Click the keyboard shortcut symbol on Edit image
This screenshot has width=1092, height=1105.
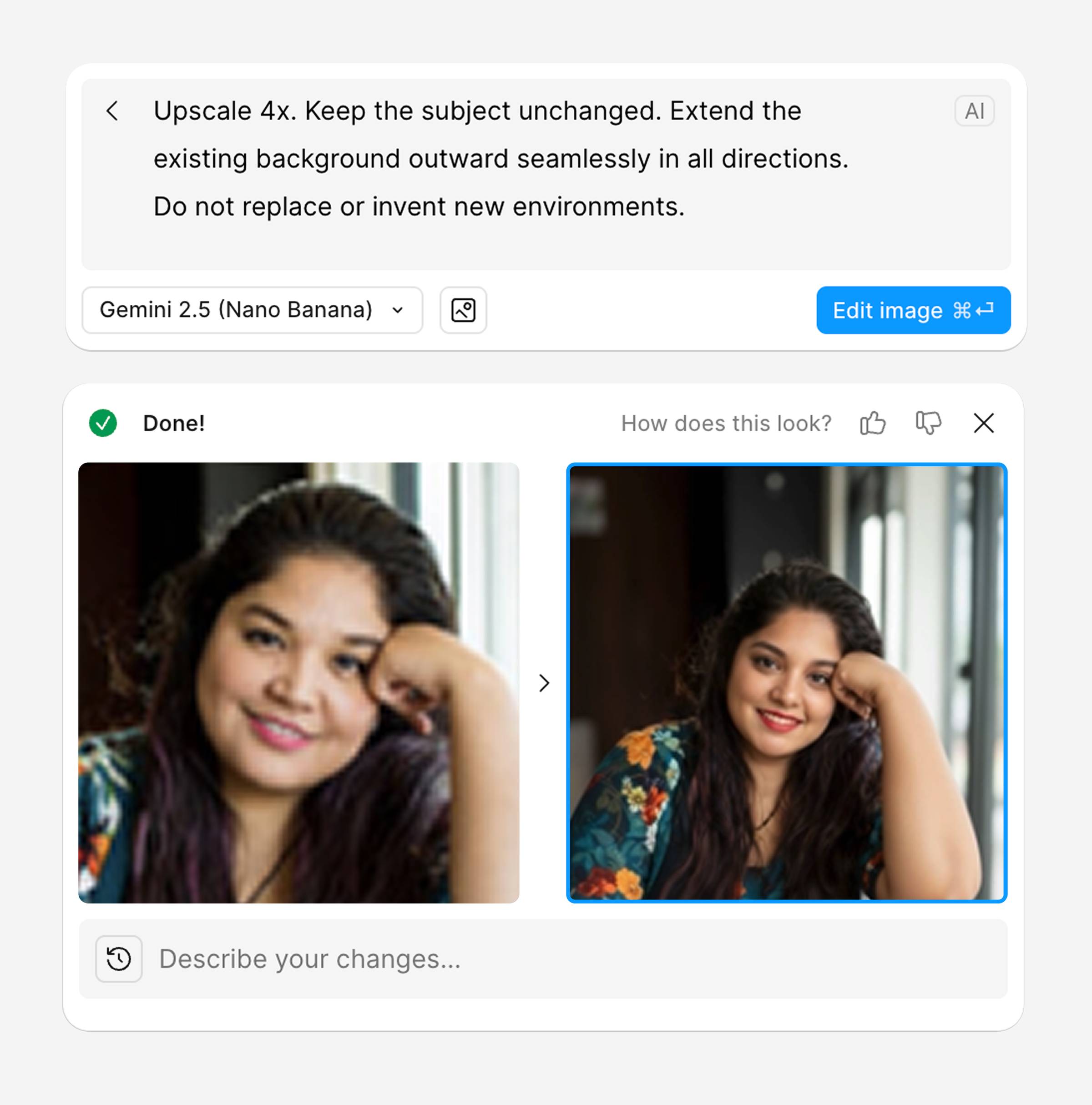973,311
